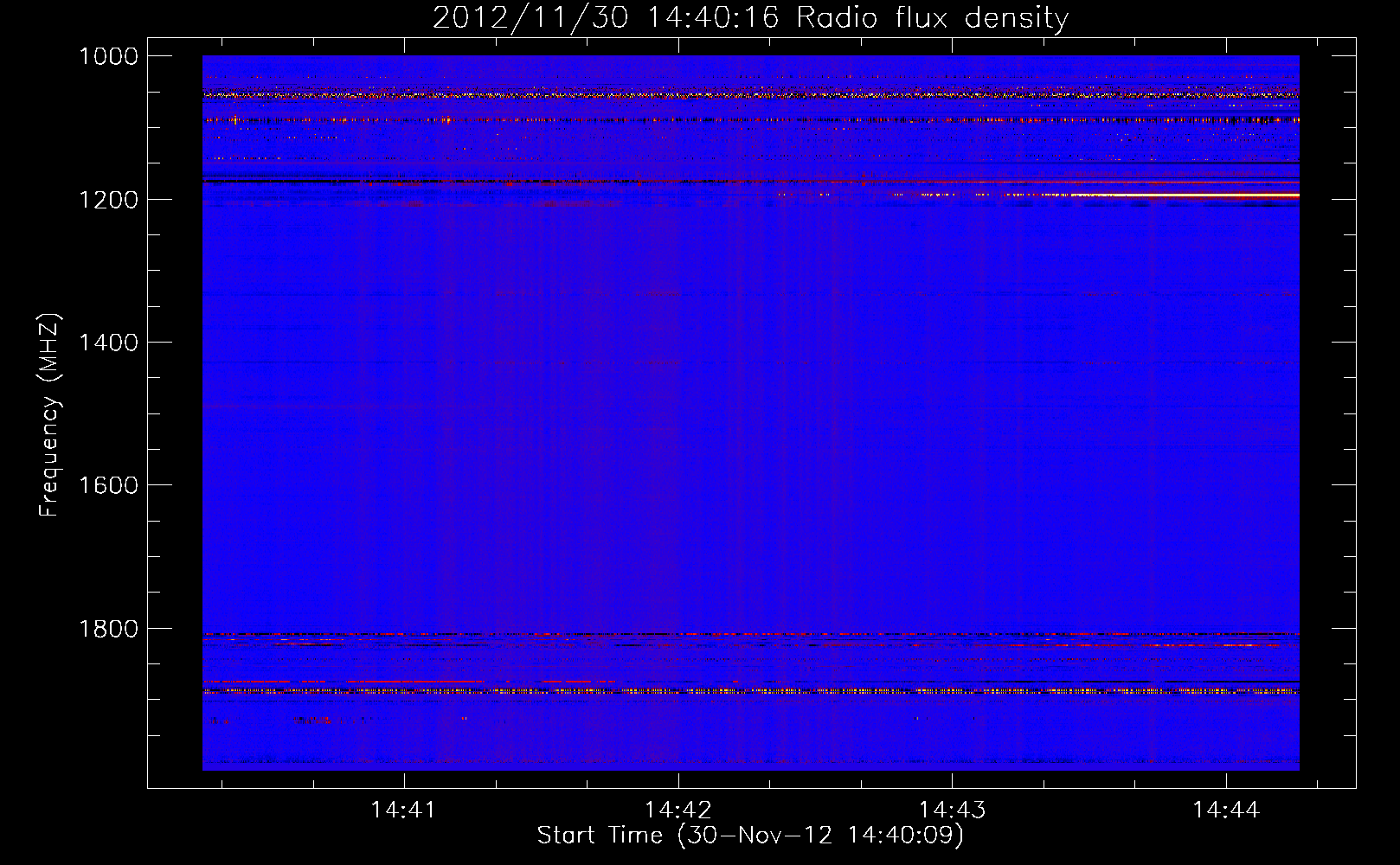Viewport: 1400px width, 865px height.
Task: Click the 'Start Time (30-Nov-12 14:40:09)' label
Action: click(750, 835)
